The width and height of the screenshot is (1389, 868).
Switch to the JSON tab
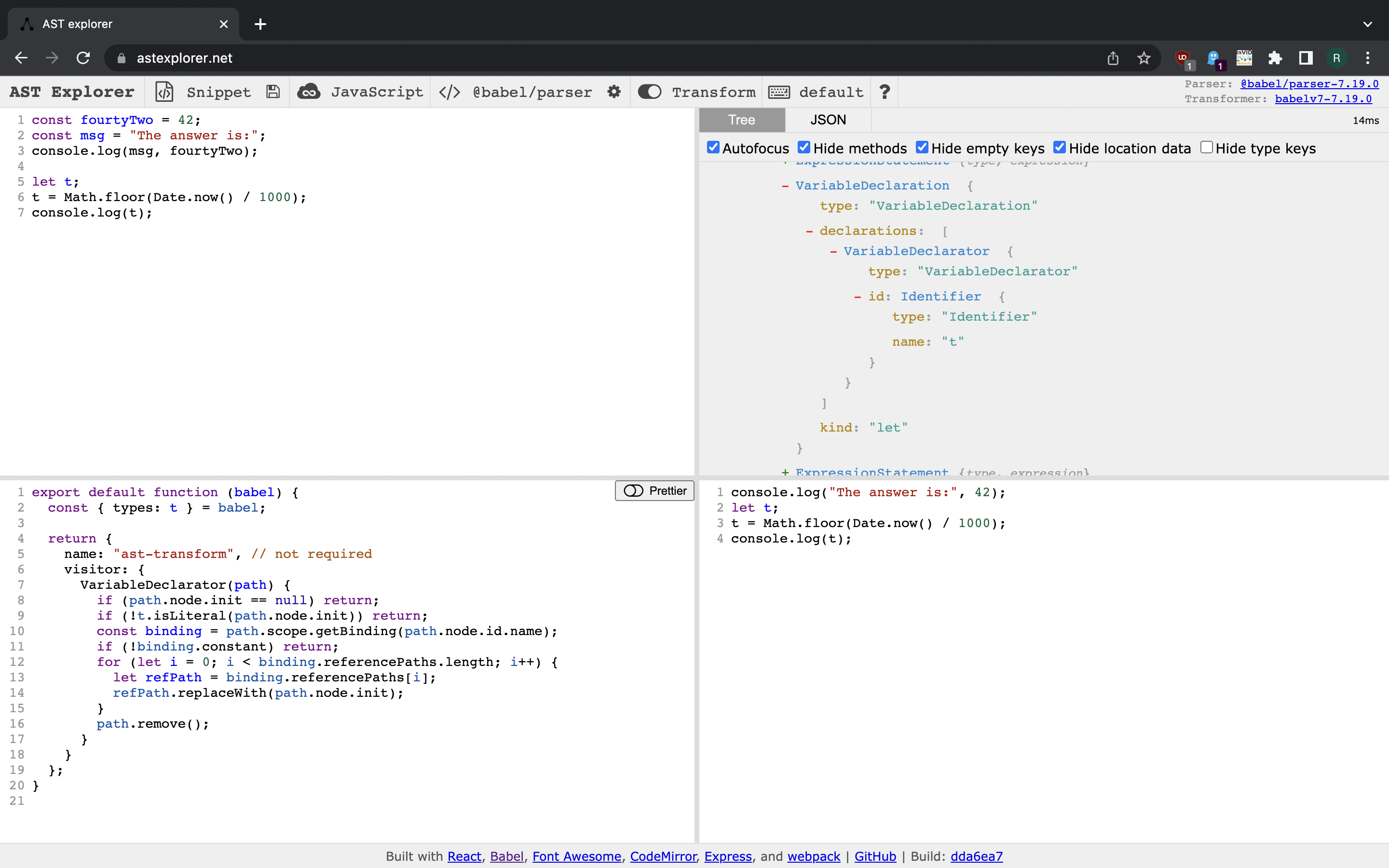coord(828,120)
